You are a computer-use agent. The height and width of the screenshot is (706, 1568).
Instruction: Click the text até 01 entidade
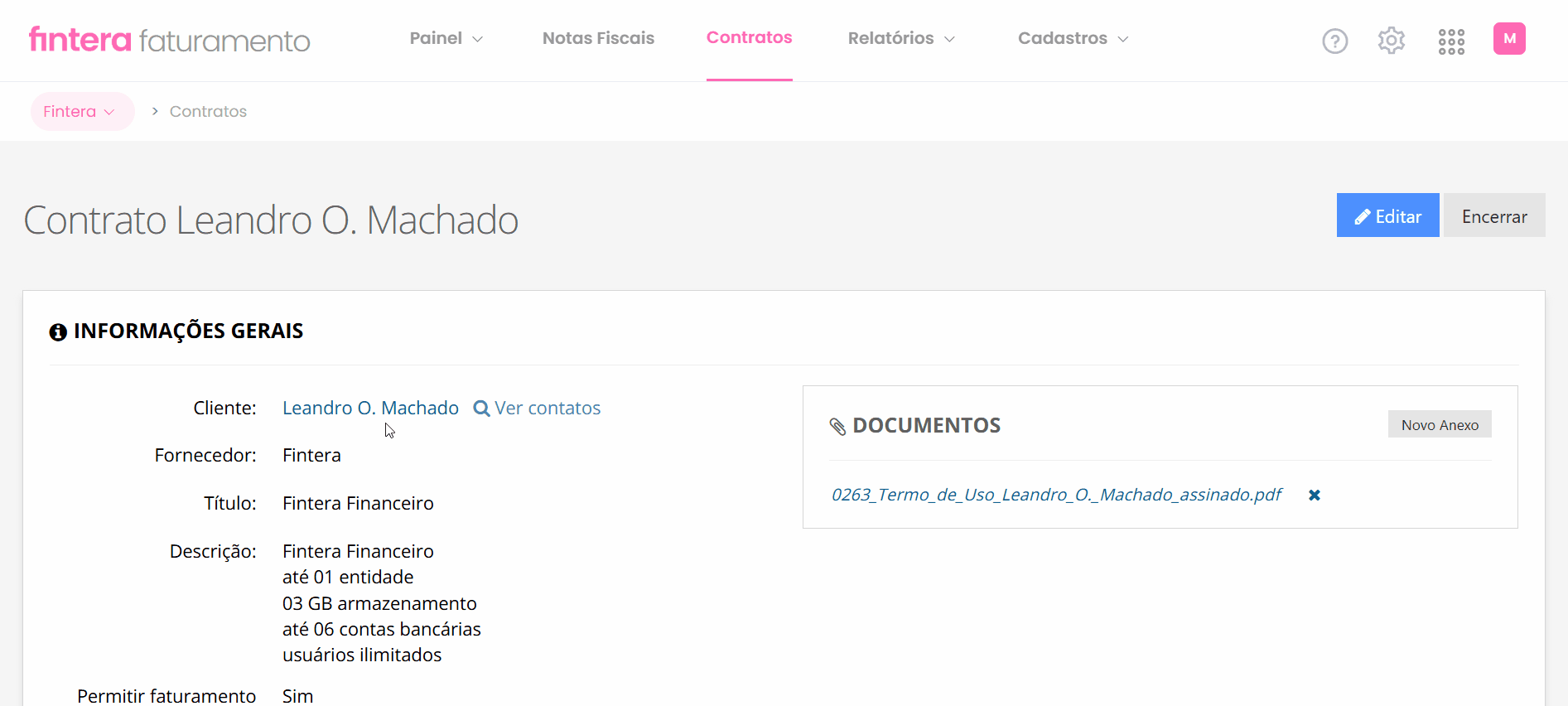pos(348,577)
